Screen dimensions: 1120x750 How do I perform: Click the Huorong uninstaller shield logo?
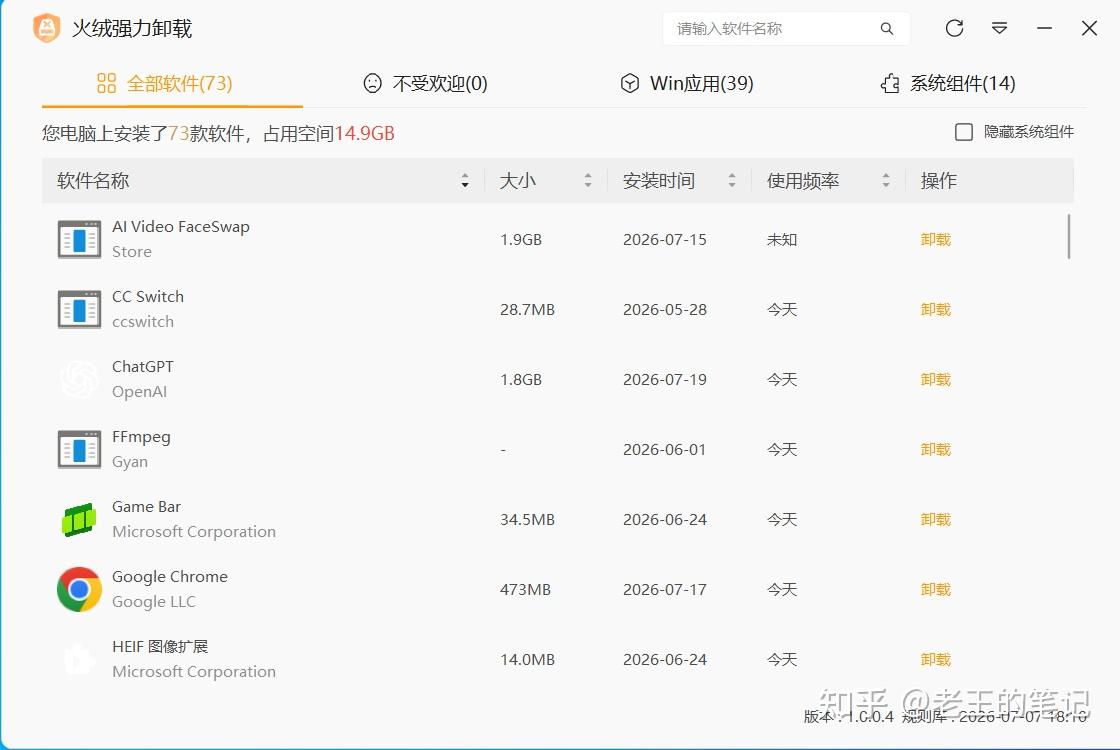click(46, 28)
